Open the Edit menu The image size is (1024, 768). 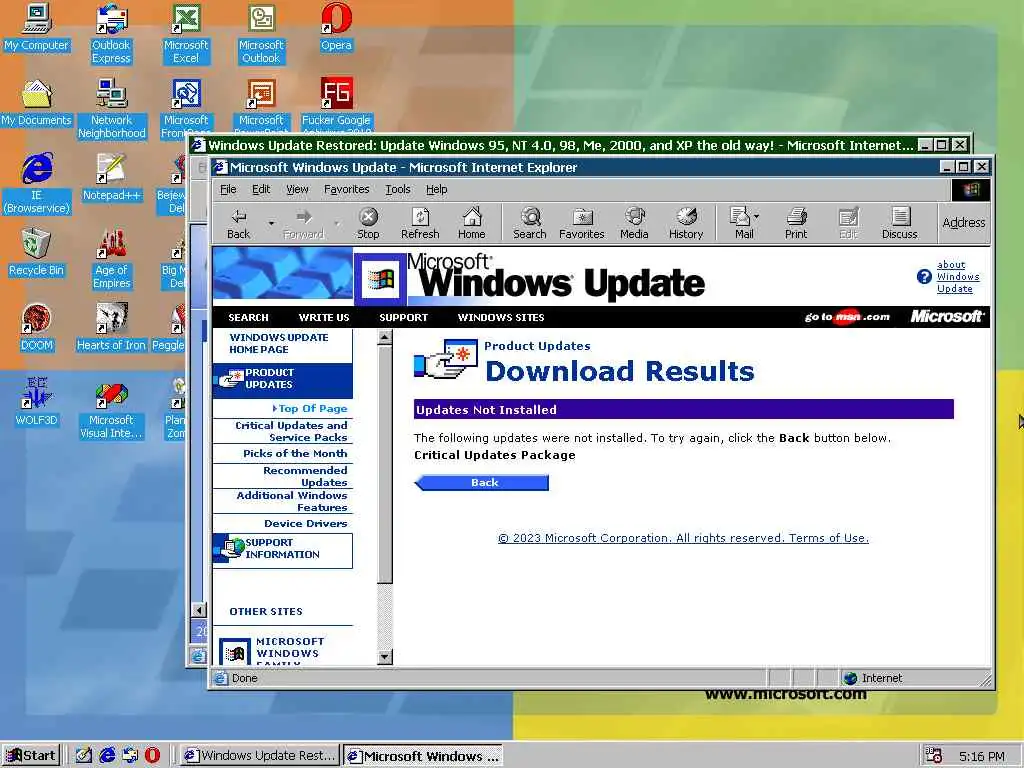(261, 189)
